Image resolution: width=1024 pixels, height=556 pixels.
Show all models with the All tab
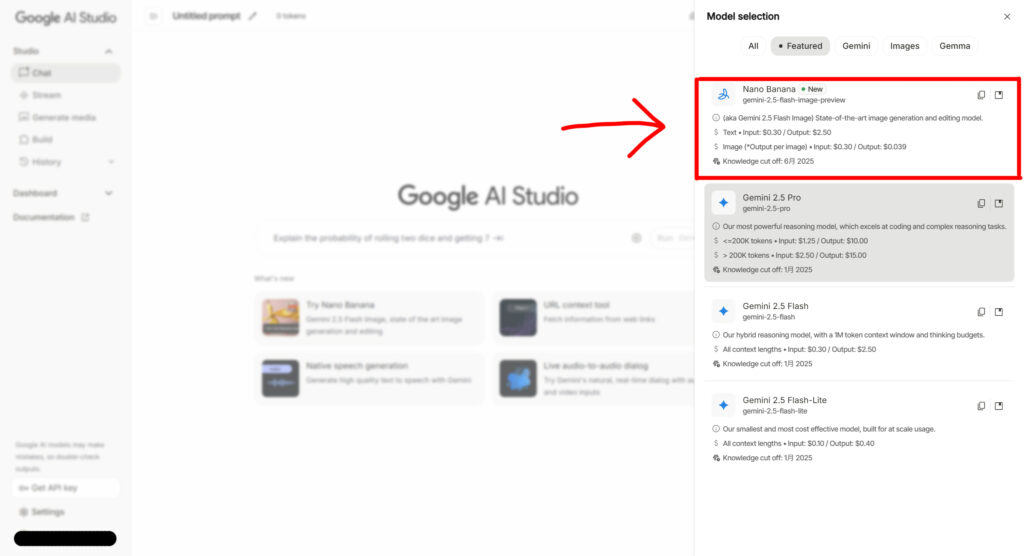tap(753, 46)
